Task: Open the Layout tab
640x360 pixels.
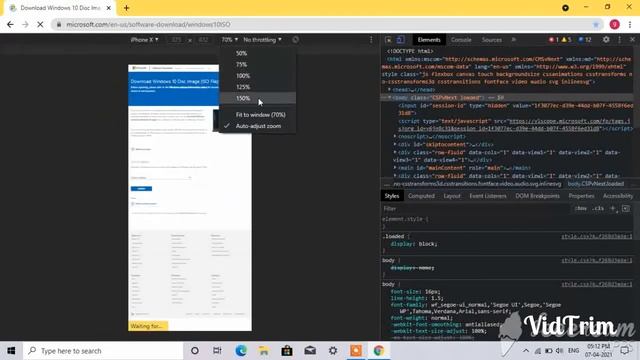Action: coord(452,196)
